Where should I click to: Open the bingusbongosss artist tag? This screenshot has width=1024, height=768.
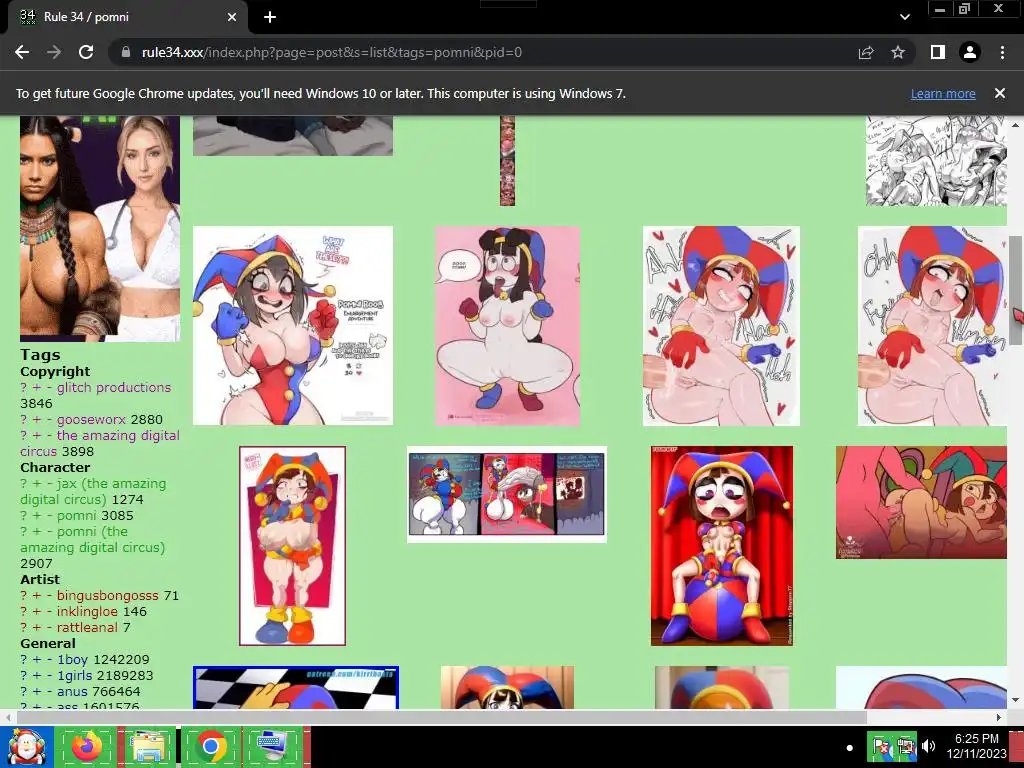tap(108, 596)
